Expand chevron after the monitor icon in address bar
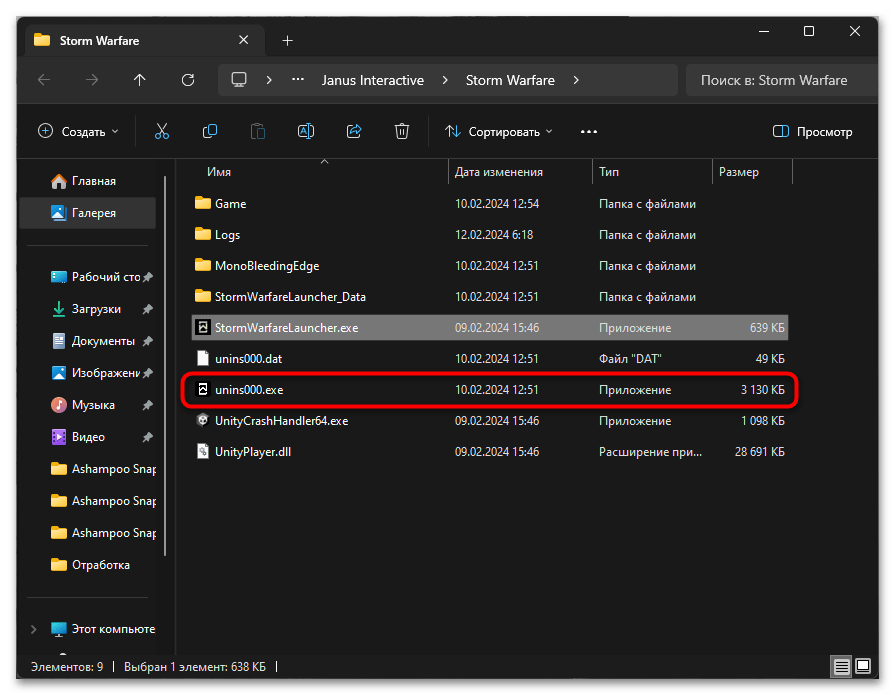The image size is (895, 695). [x=269, y=80]
